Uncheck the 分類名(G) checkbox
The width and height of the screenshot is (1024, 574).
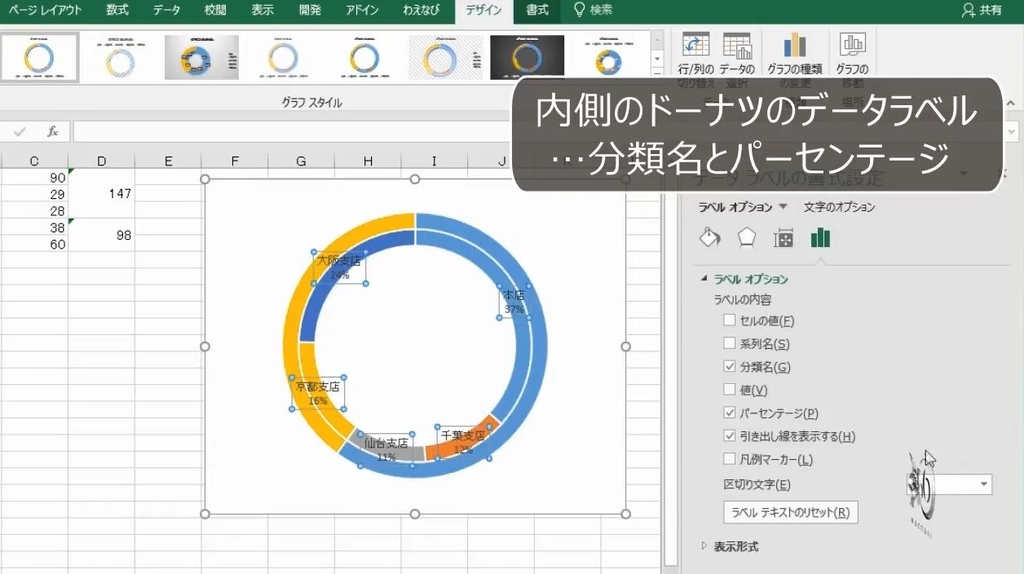coord(729,366)
